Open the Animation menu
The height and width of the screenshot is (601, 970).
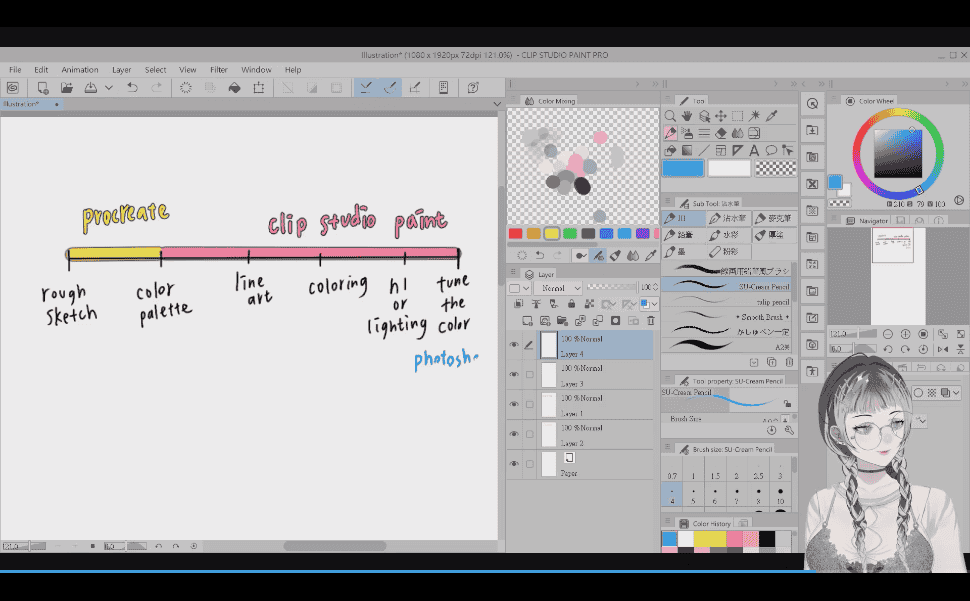pyautogui.click(x=80, y=70)
